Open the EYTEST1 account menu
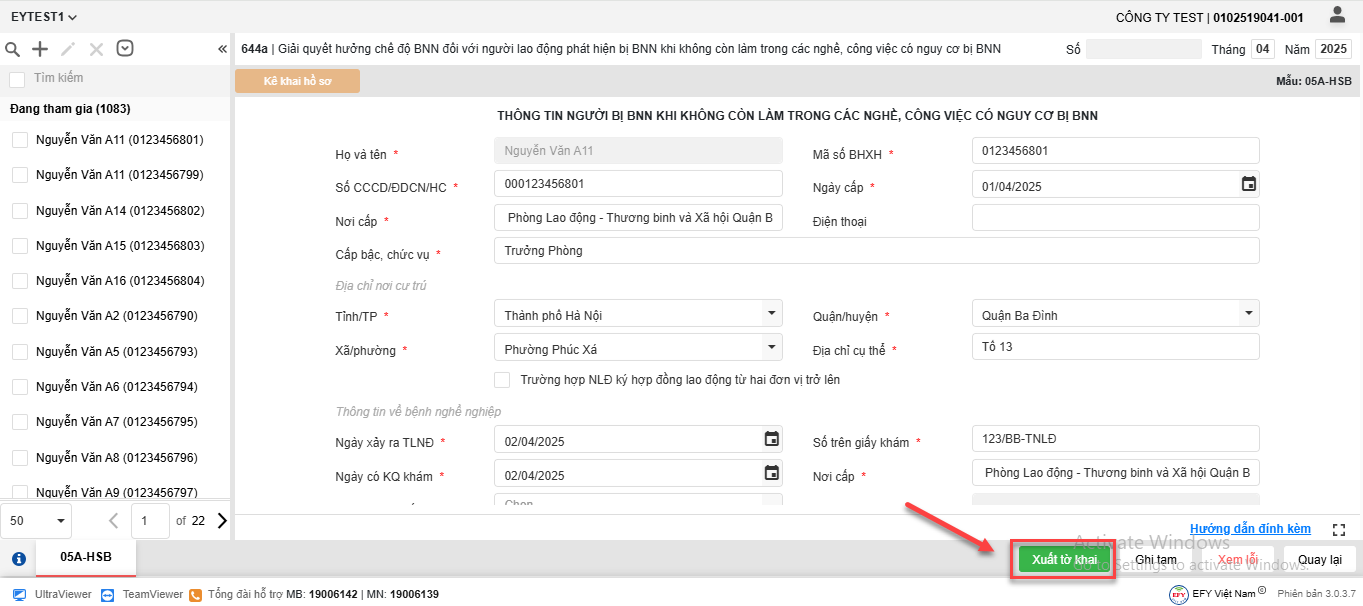This screenshot has height=606, width=1363. (x=44, y=17)
